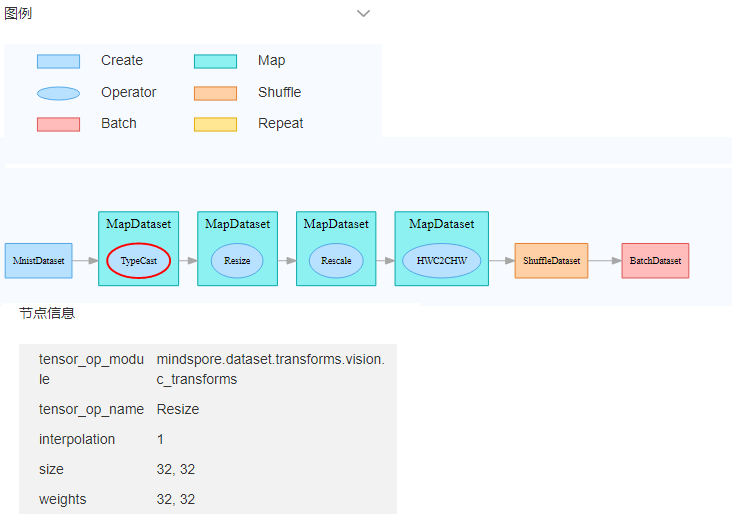Select the Rescale operator ellipse
This screenshot has width=732, height=517.
tap(336, 261)
